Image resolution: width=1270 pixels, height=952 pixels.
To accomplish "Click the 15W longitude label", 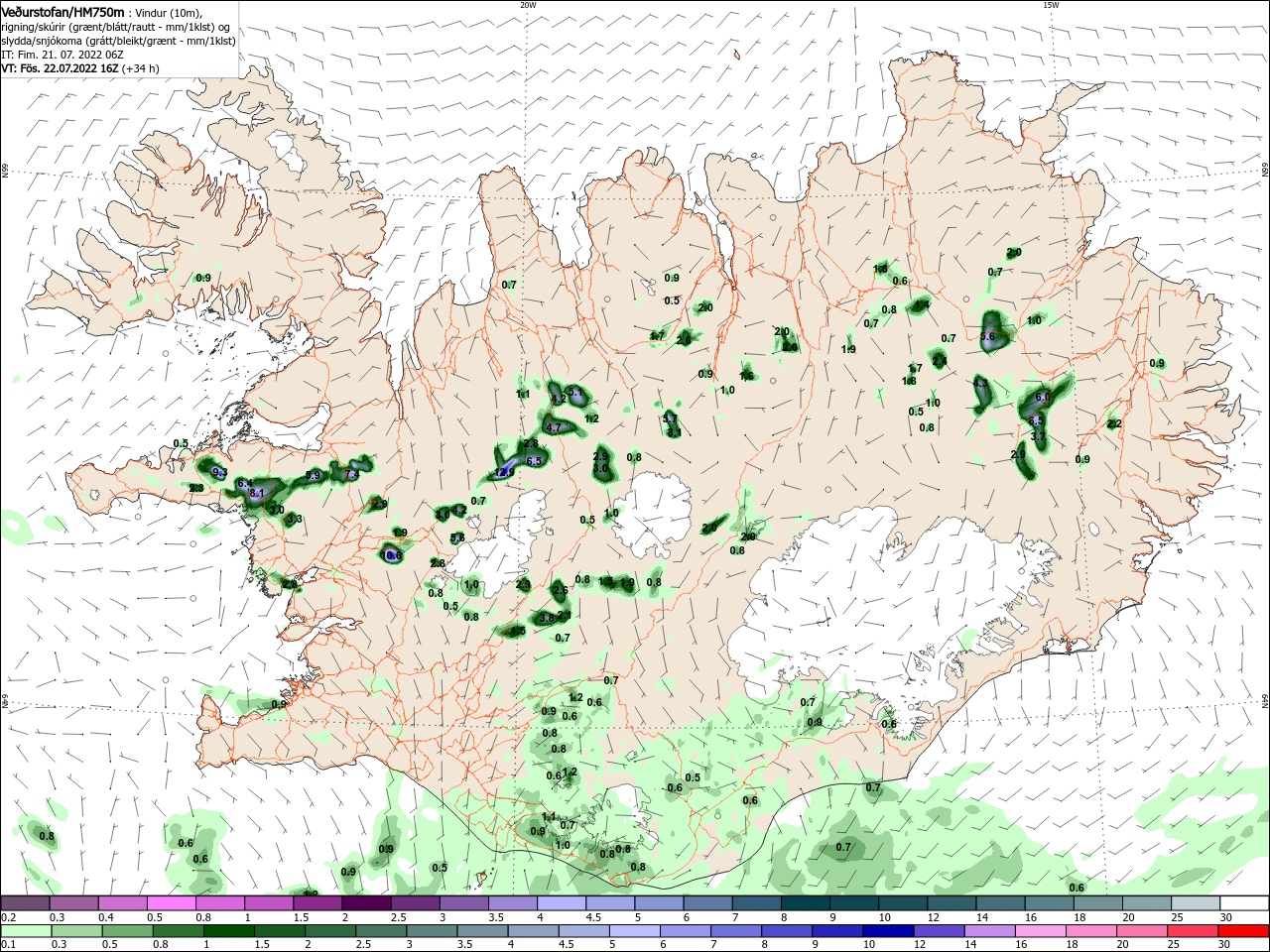I will pyautogui.click(x=1050, y=5).
